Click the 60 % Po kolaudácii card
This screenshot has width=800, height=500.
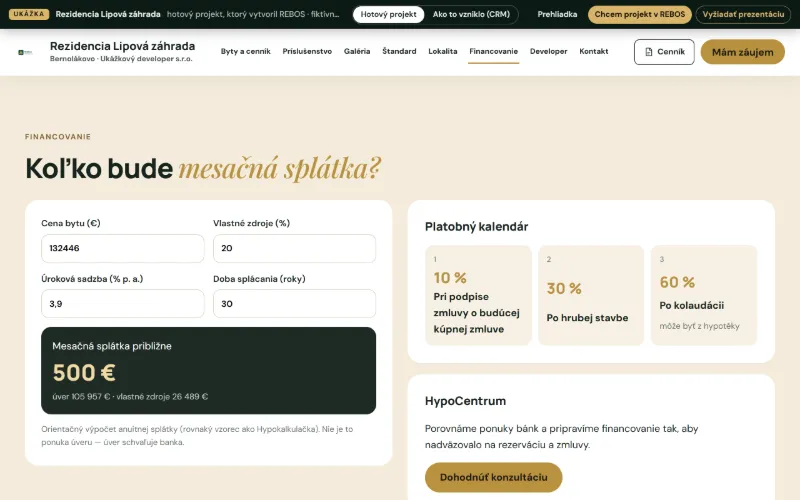tap(704, 295)
